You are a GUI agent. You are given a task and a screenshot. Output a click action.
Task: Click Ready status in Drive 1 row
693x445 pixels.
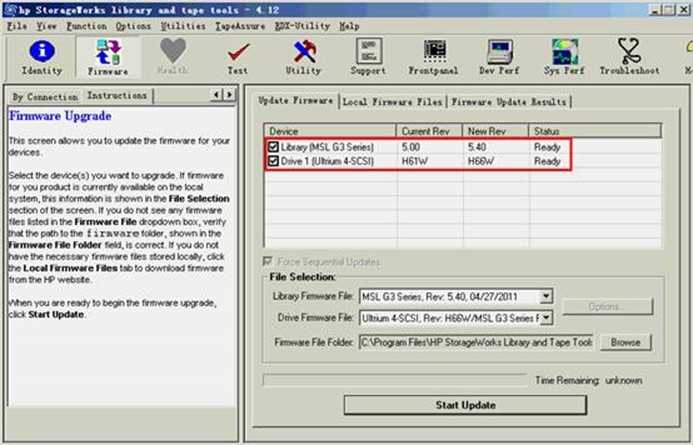[x=547, y=161]
